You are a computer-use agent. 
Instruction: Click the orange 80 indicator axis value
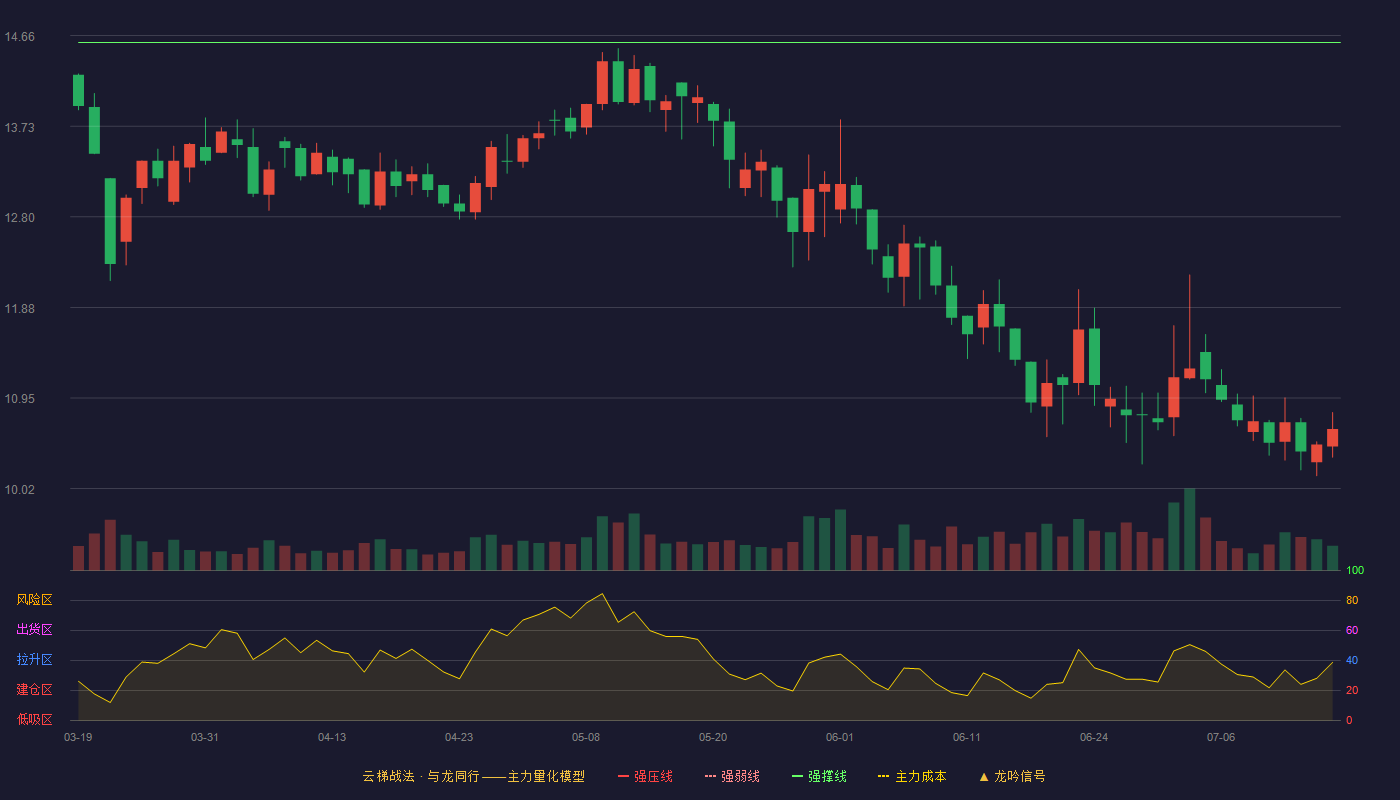click(x=1352, y=600)
